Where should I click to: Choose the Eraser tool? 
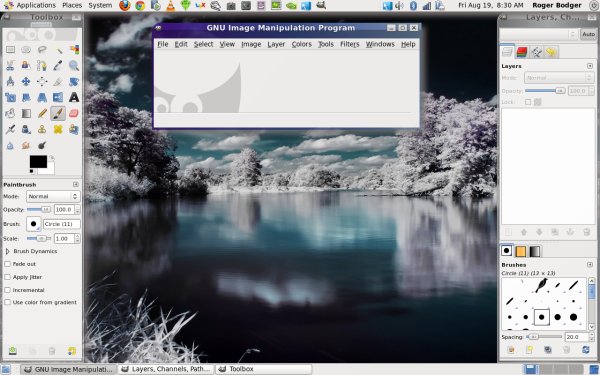[74, 113]
